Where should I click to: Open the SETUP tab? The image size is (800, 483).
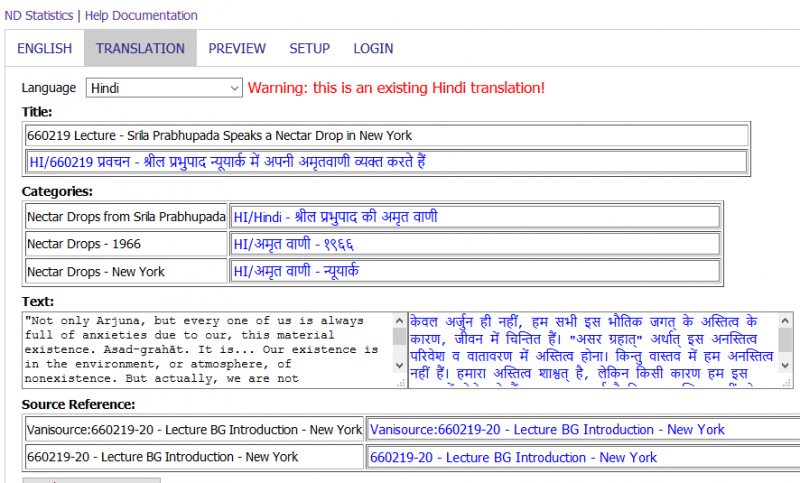click(x=310, y=48)
